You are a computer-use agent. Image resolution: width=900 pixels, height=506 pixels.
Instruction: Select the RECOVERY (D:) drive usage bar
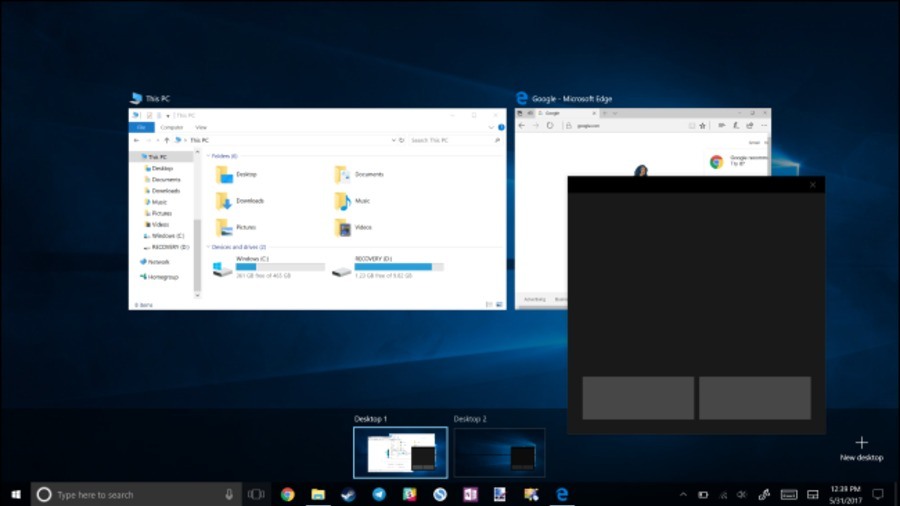399,267
